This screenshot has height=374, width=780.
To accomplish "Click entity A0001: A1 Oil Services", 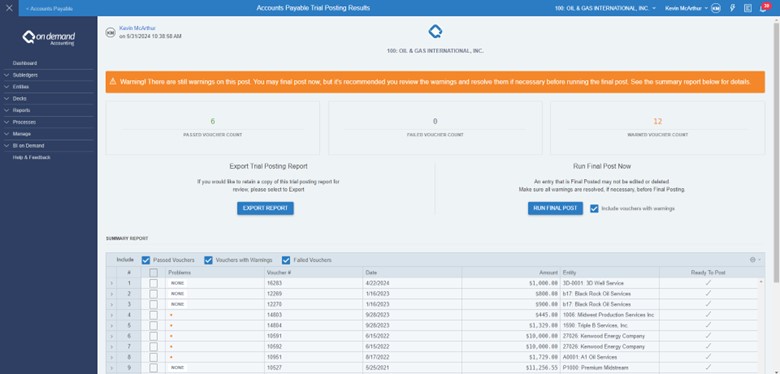I will coord(590,357).
